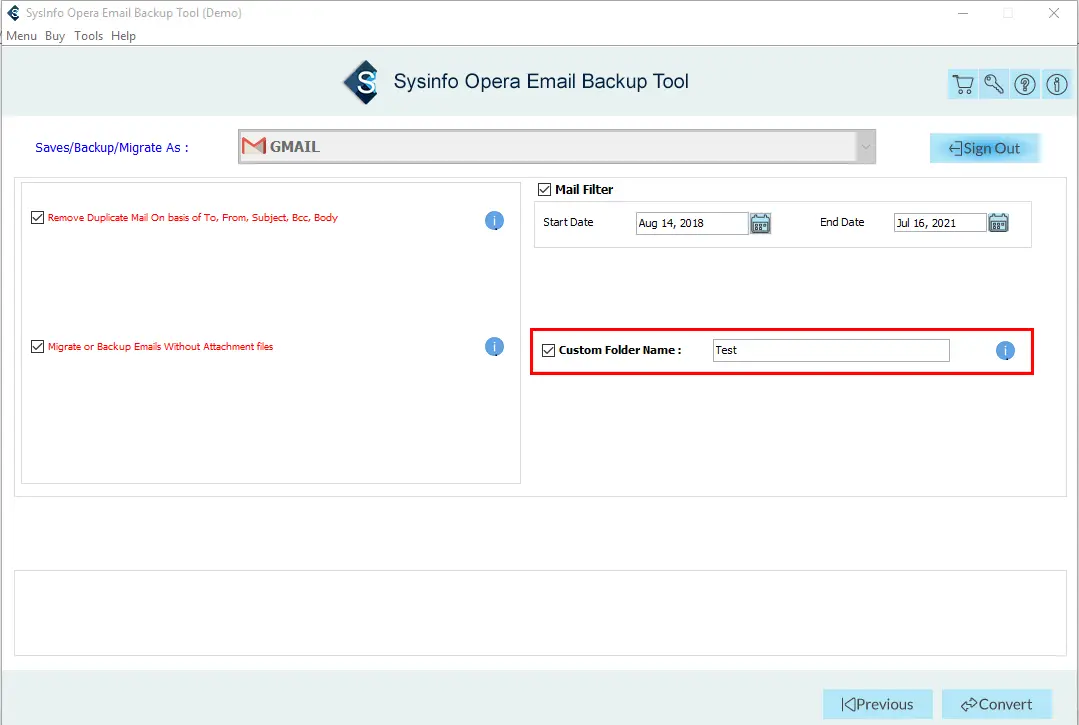Click the Custom Folder Name text field
This screenshot has width=1079, height=725.
click(830, 350)
